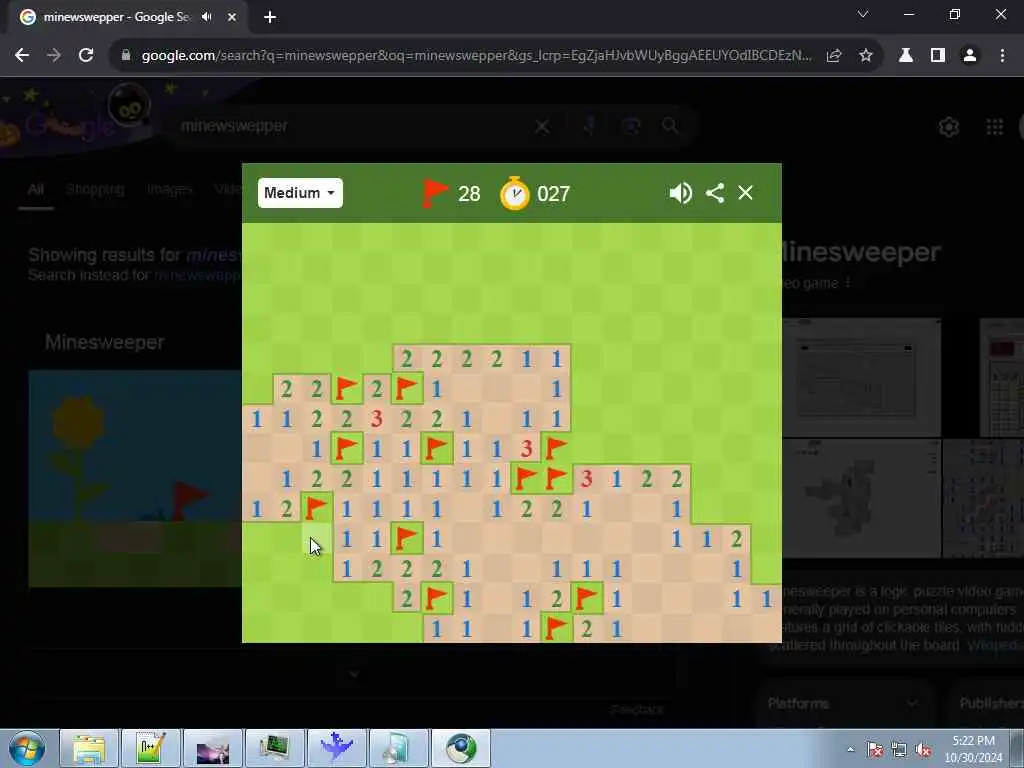Viewport: 1024px width, 768px height.
Task: Click the red flag counter icon
Action: [x=434, y=193]
